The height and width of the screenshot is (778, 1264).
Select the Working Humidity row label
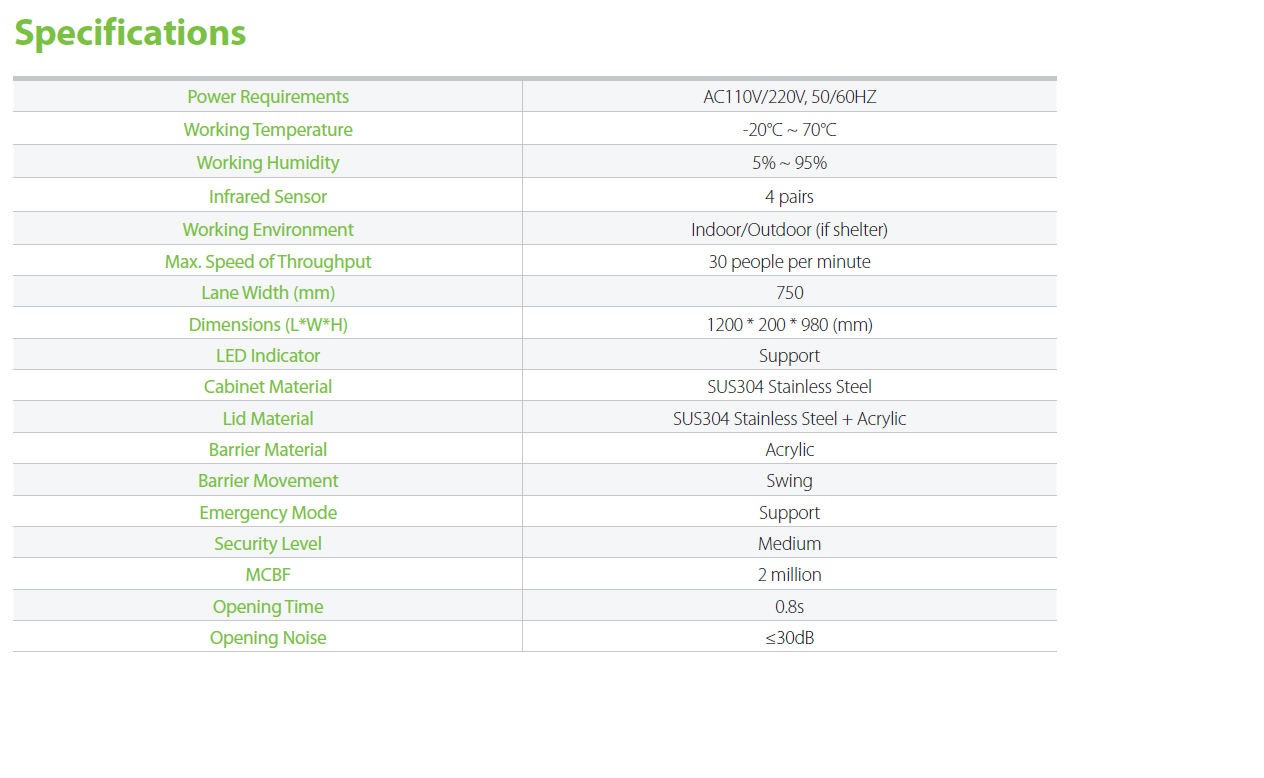(x=268, y=163)
